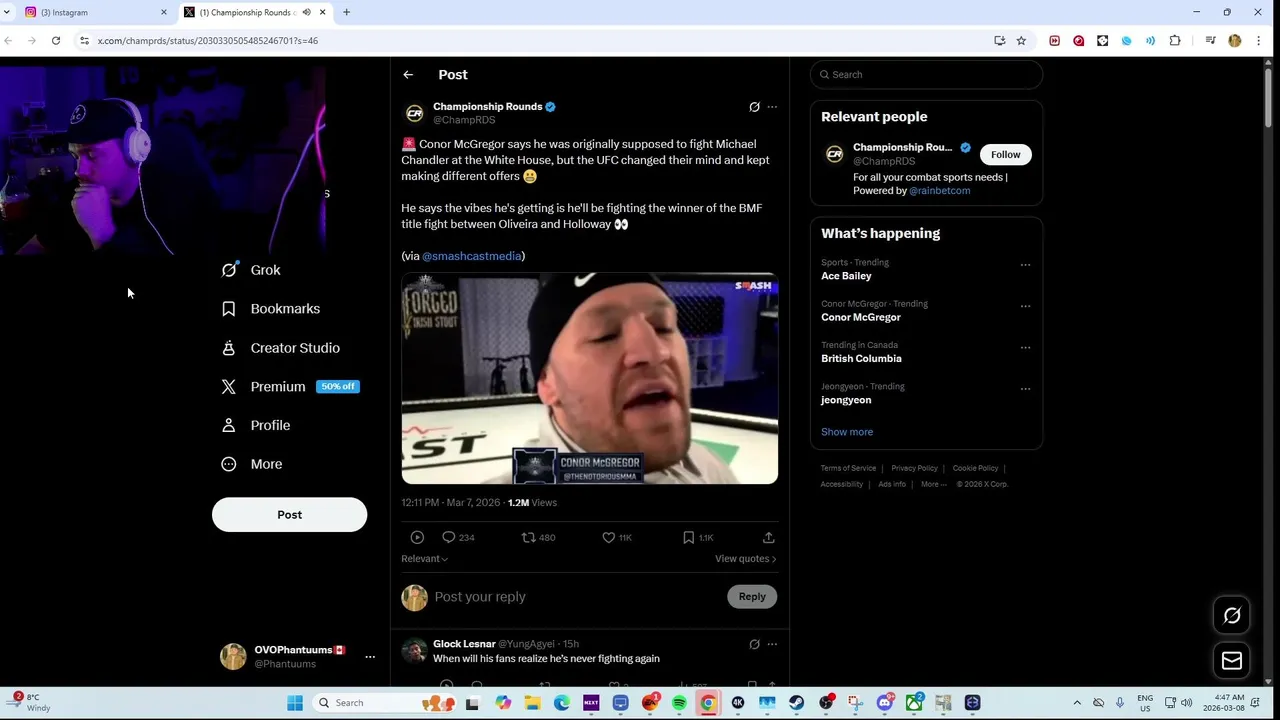Open the View quotes link
Viewport: 1280px width, 720px height.
(x=745, y=559)
